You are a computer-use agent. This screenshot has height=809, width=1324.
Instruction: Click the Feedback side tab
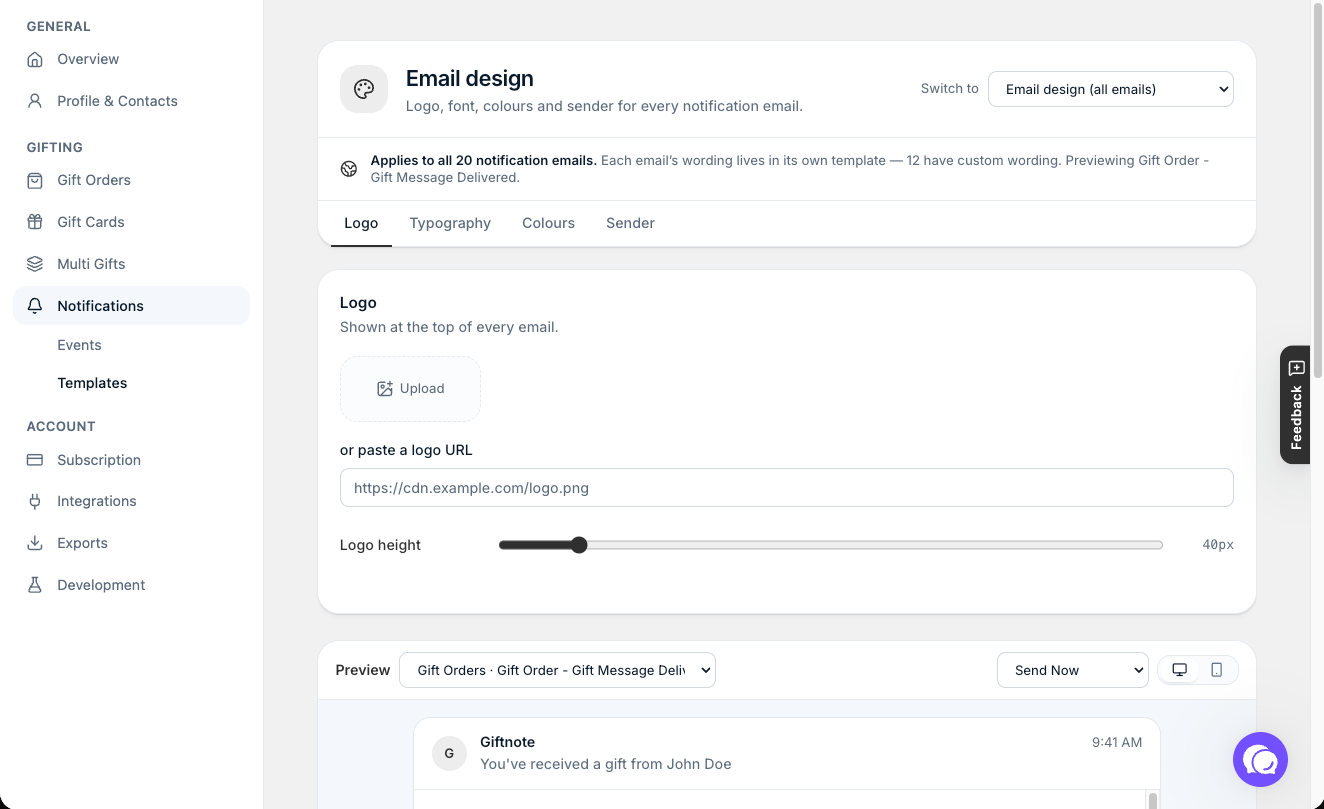[x=1295, y=404]
